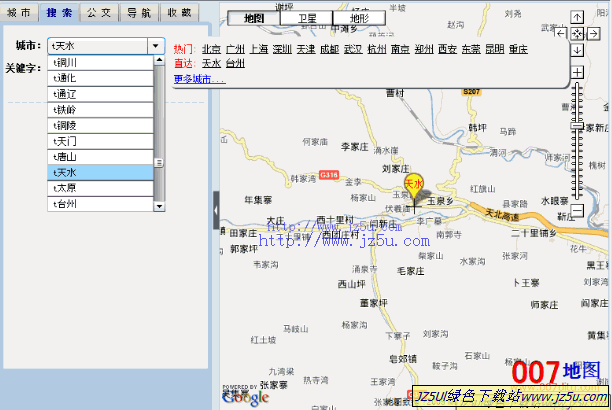
Task: Select t铁岭 from the city list
Action: [101, 110]
